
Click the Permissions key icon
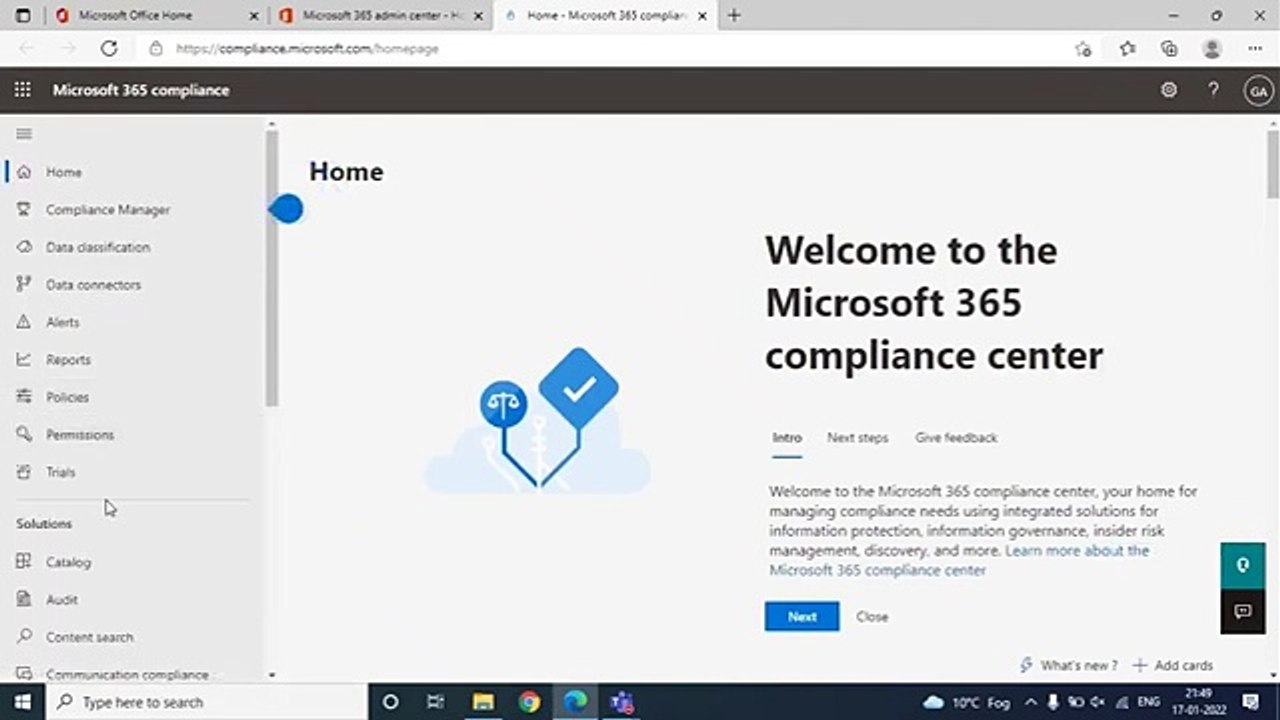coord(24,435)
